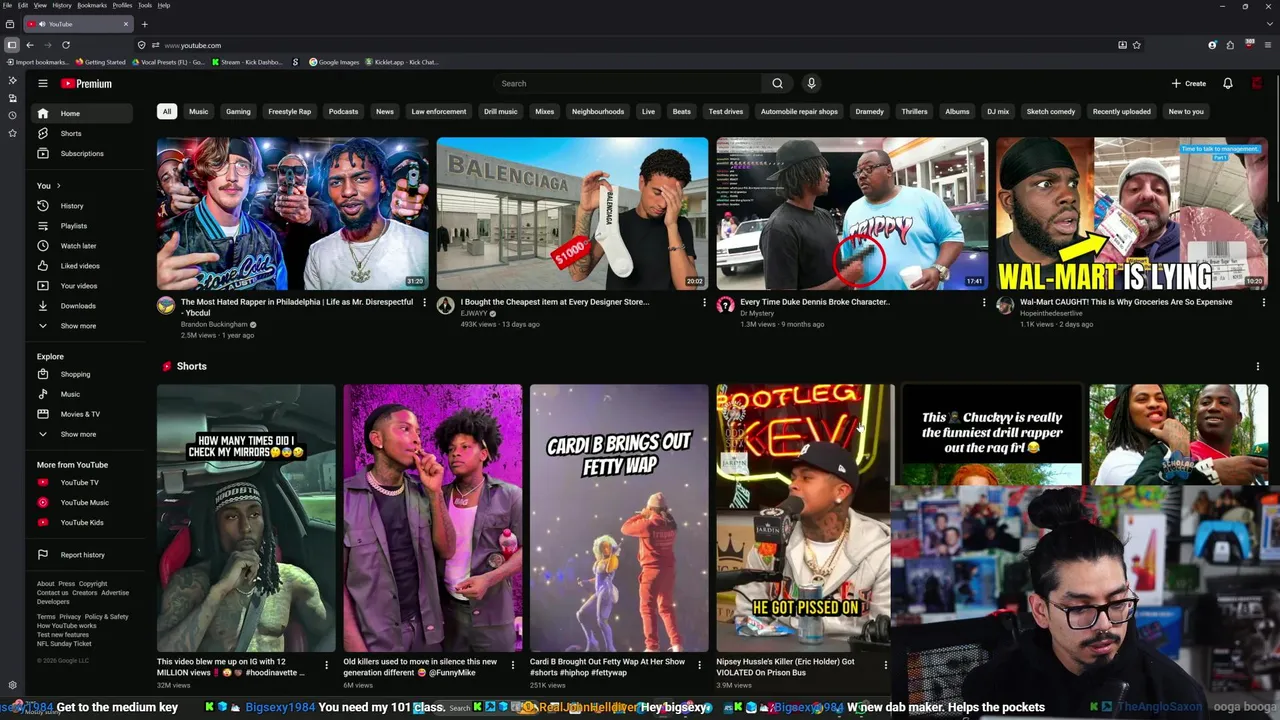This screenshot has width=1280, height=720.
Task: Select the 'Recently uploaded' chip
Action: [1121, 111]
